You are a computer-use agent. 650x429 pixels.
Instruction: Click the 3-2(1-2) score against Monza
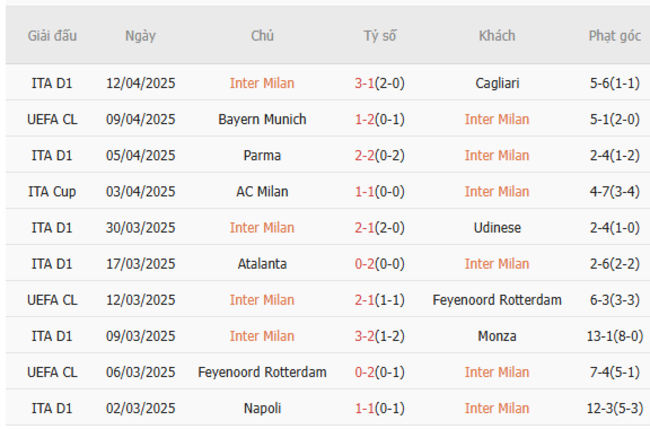379,336
